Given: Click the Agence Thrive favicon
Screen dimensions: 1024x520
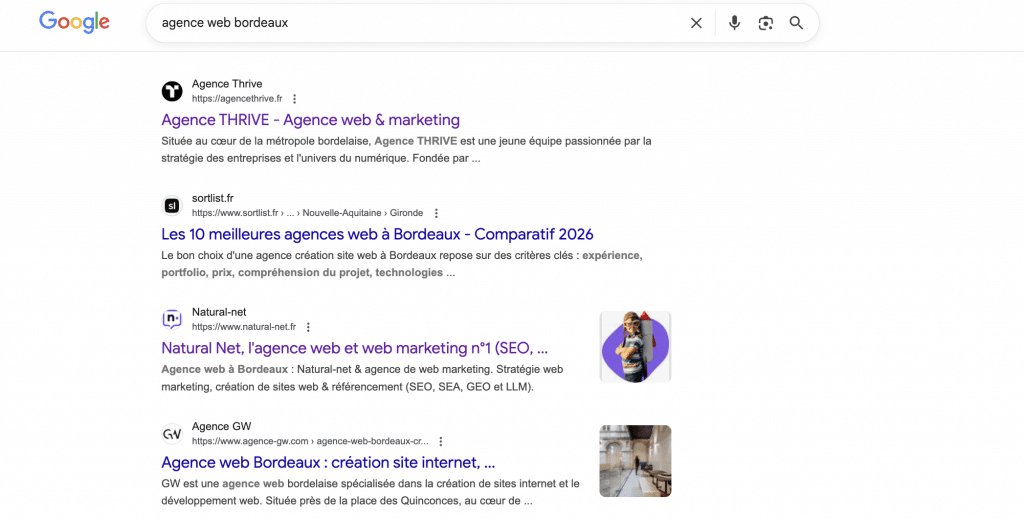Looking at the screenshot, I should point(172,91).
